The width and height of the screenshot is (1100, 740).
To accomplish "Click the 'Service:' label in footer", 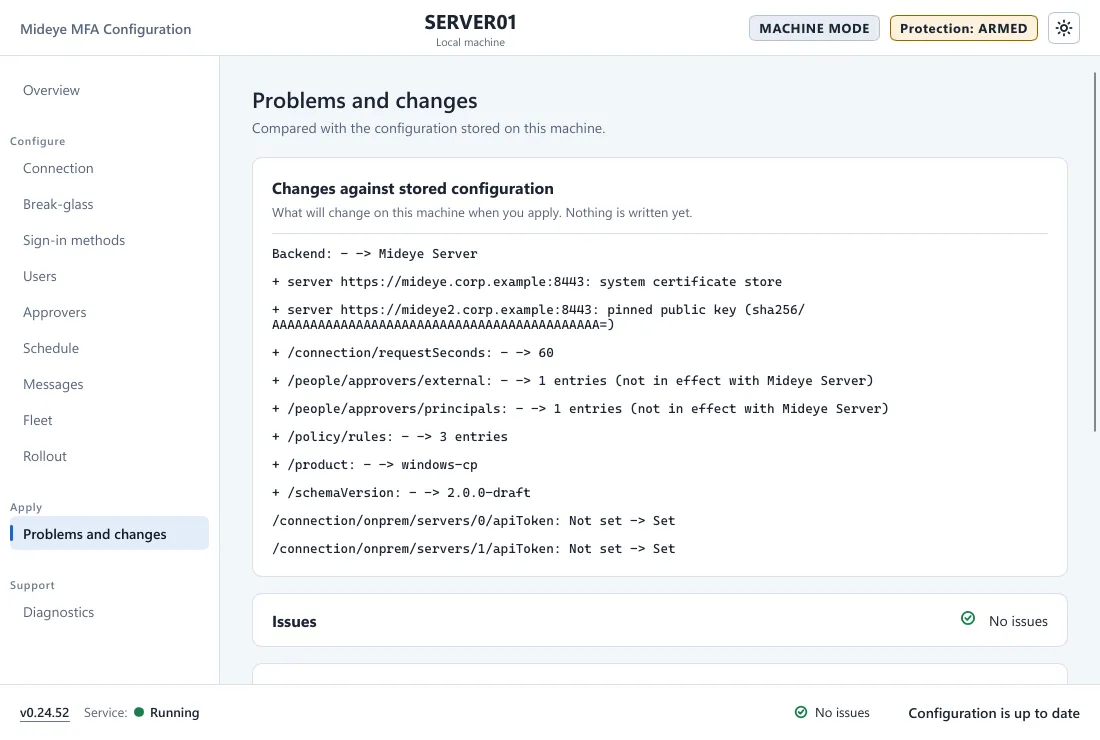I will click(x=105, y=713).
